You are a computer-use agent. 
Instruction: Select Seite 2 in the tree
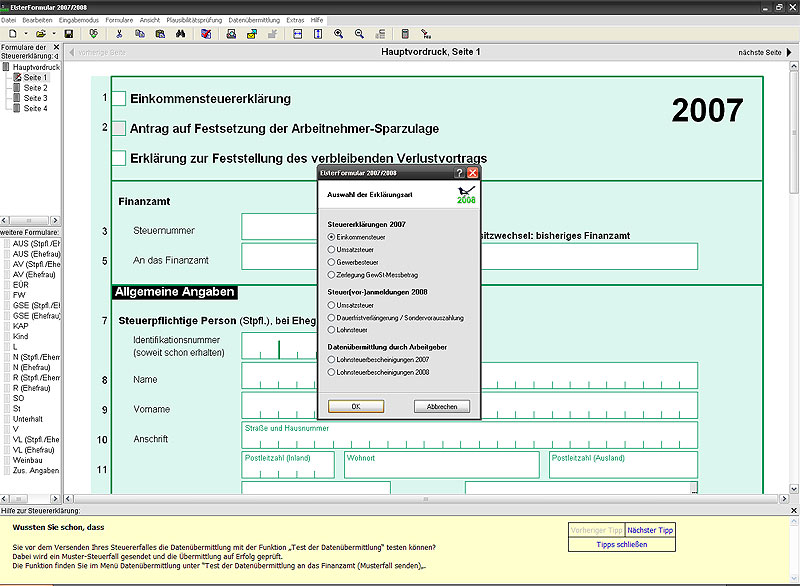[35, 88]
